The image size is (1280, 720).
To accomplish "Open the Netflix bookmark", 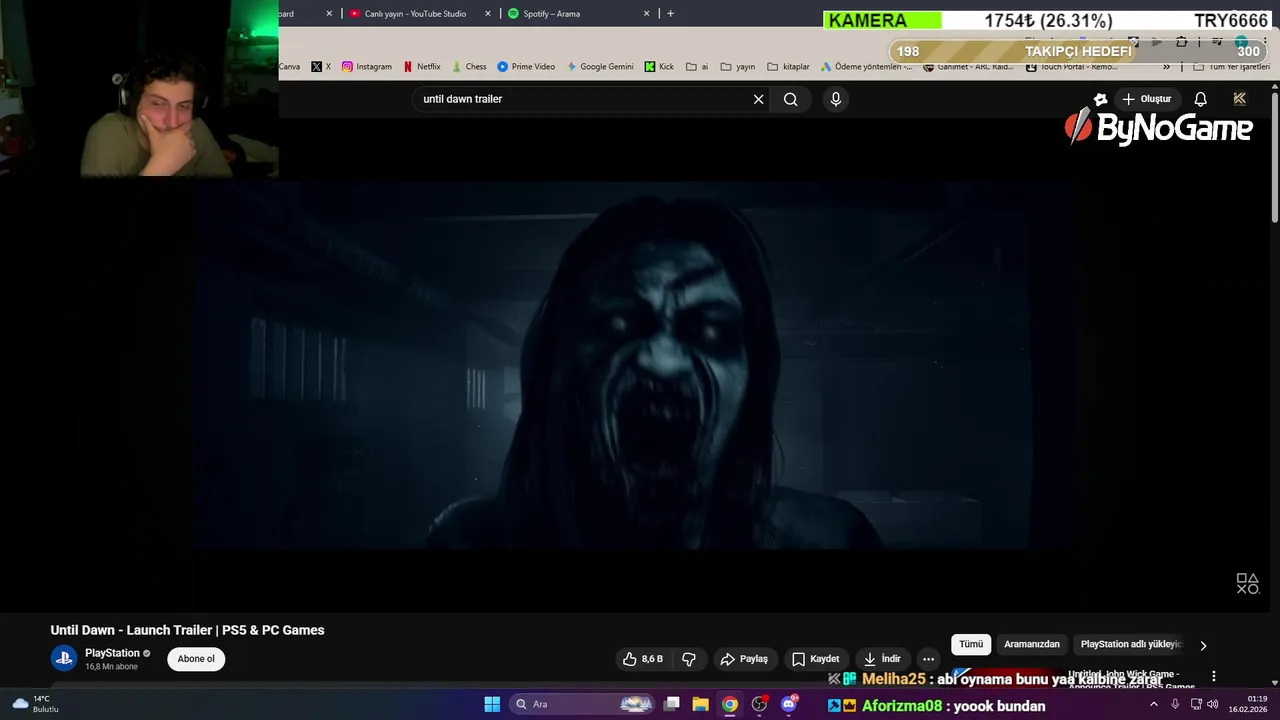I will coord(422,67).
